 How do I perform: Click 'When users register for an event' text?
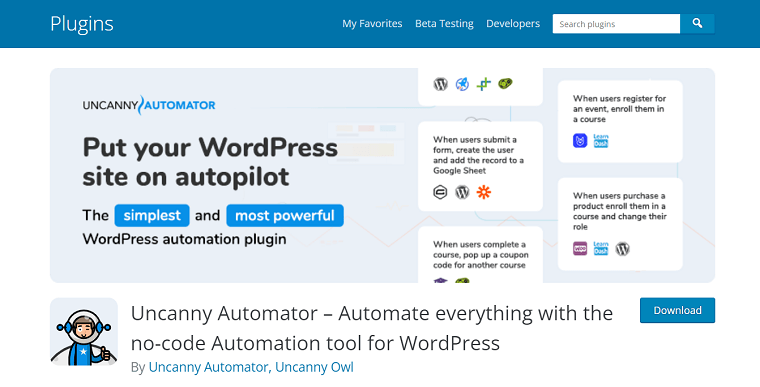click(619, 109)
